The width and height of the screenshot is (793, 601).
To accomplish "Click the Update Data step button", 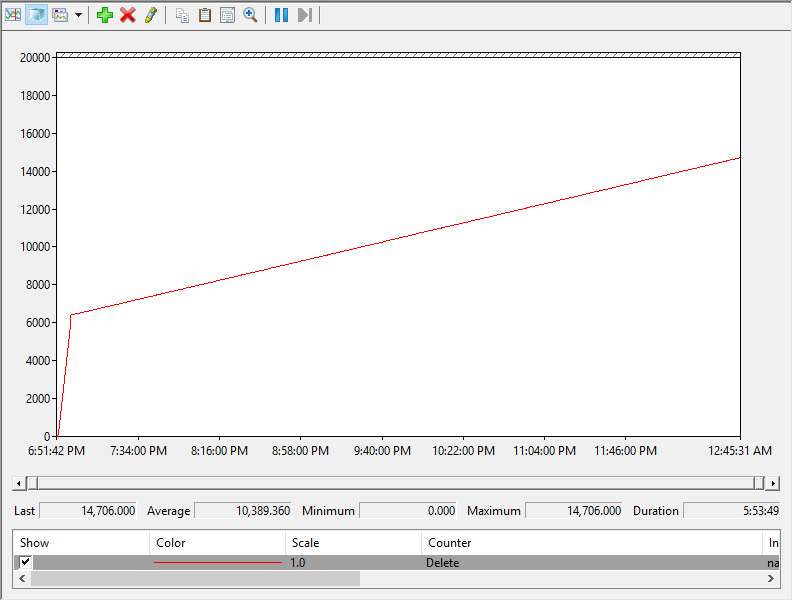I will coord(305,15).
